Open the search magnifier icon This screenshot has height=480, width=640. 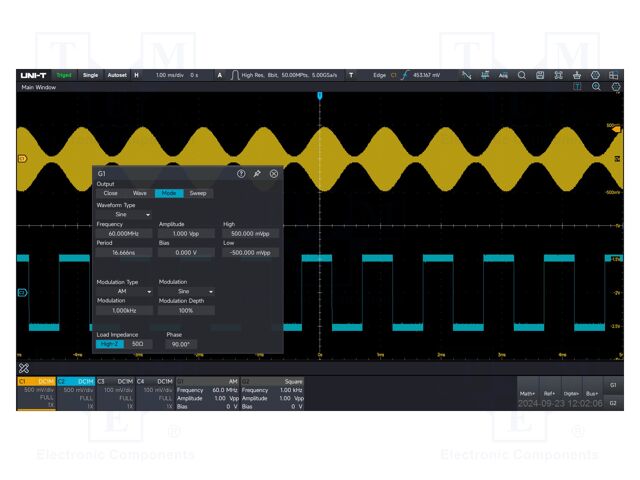522,75
